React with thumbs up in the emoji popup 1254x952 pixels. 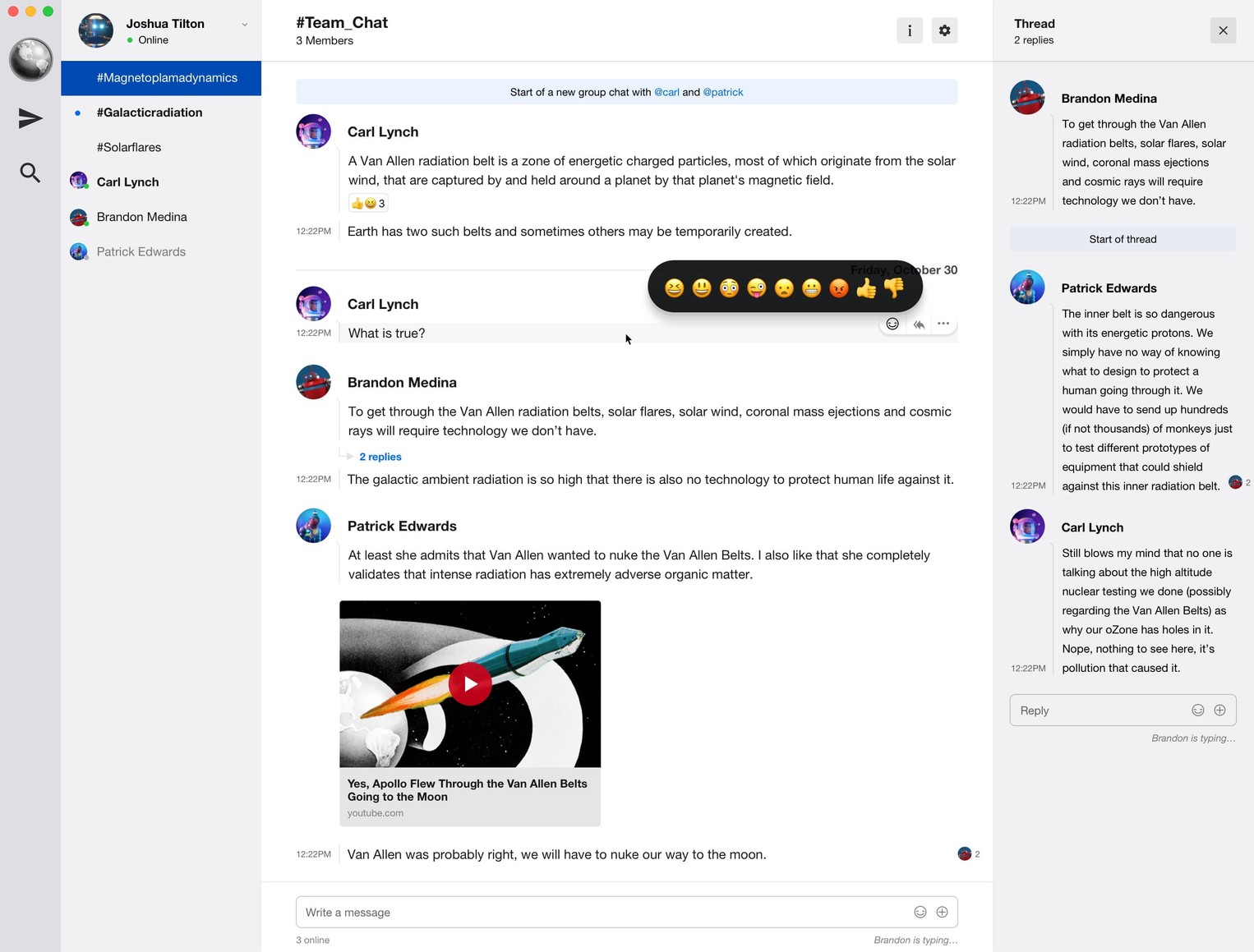865,287
